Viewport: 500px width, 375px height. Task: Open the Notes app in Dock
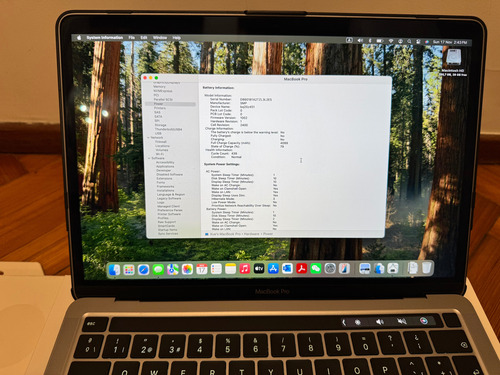(230, 269)
